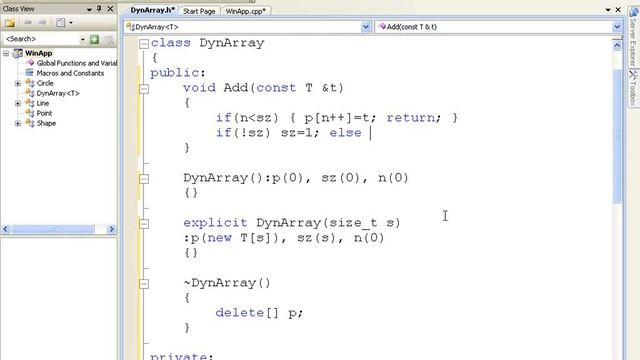Click the green Search go arrow button
Image resolution: width=640 pixels, height=360 pixels.
[94, 39]
